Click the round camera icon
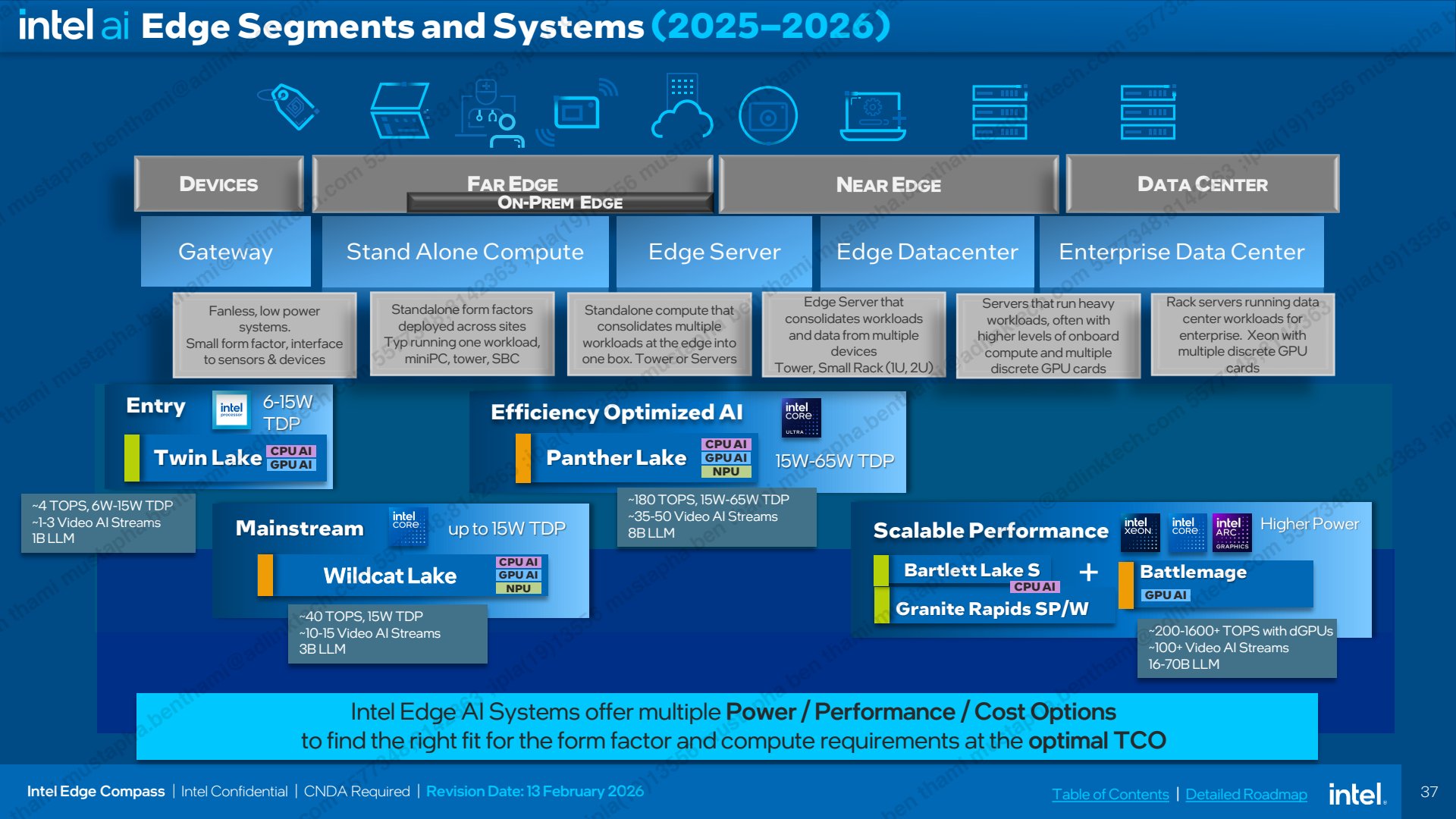Image resolution: width=1456 pixels, height=819 pixels. coord(768,115)
